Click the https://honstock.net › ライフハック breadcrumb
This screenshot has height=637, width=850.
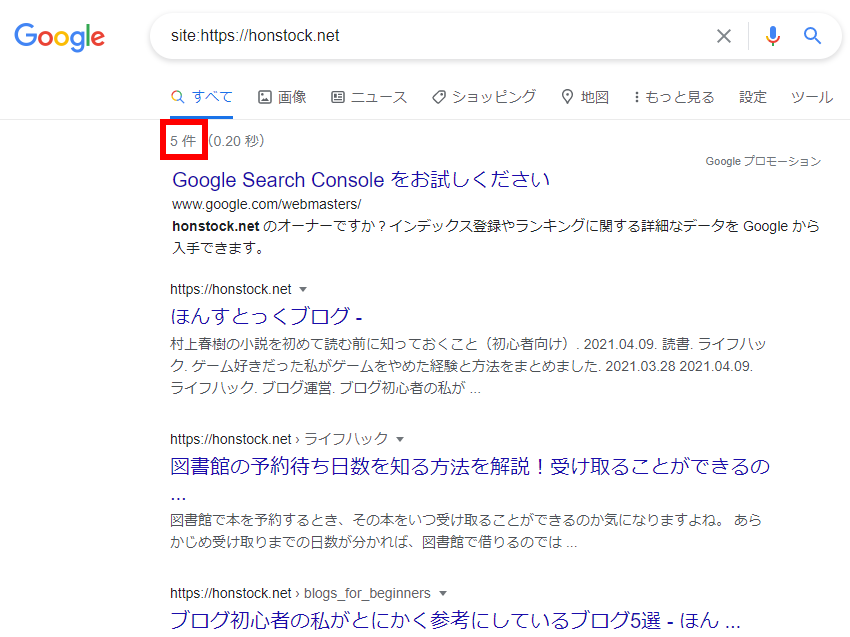[x=279, y=439]
